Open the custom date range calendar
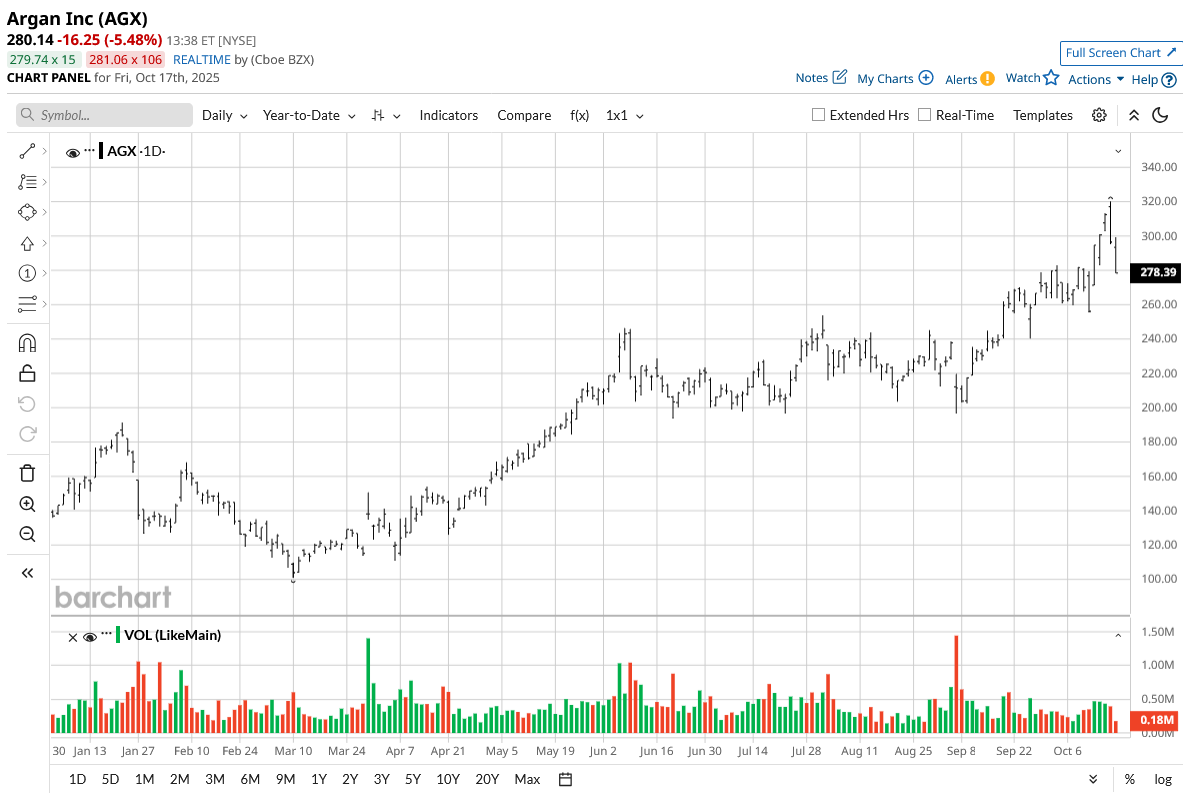The width and height of the screenshot is (1183, 793). point(565,779)
